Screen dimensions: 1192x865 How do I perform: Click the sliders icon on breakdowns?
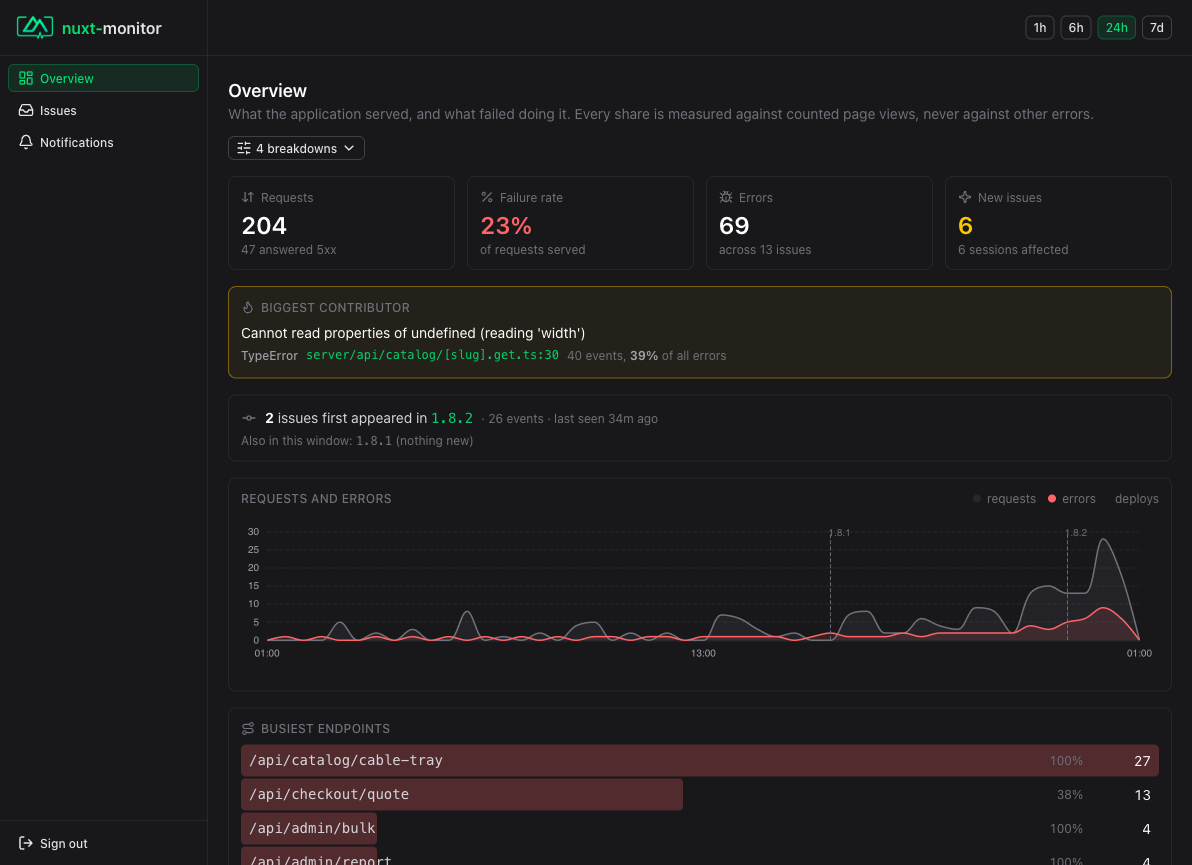pyautogui.click(x=244, y=148)
